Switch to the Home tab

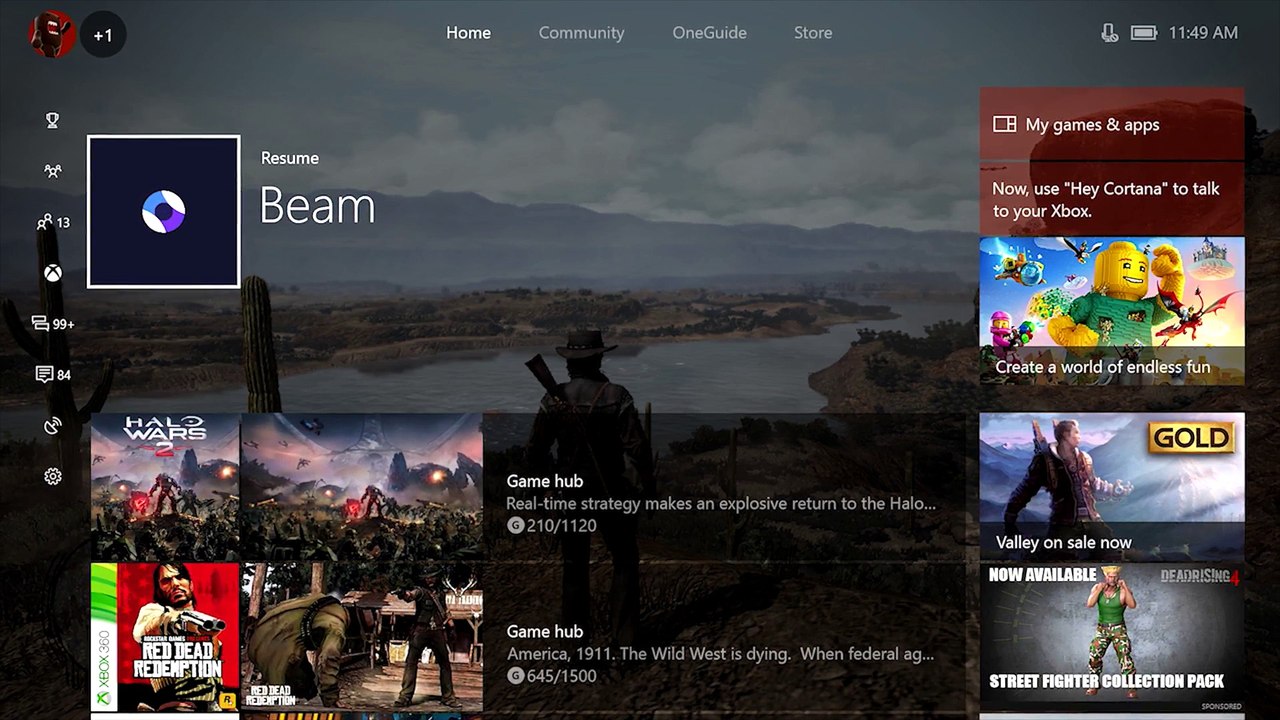468,33
